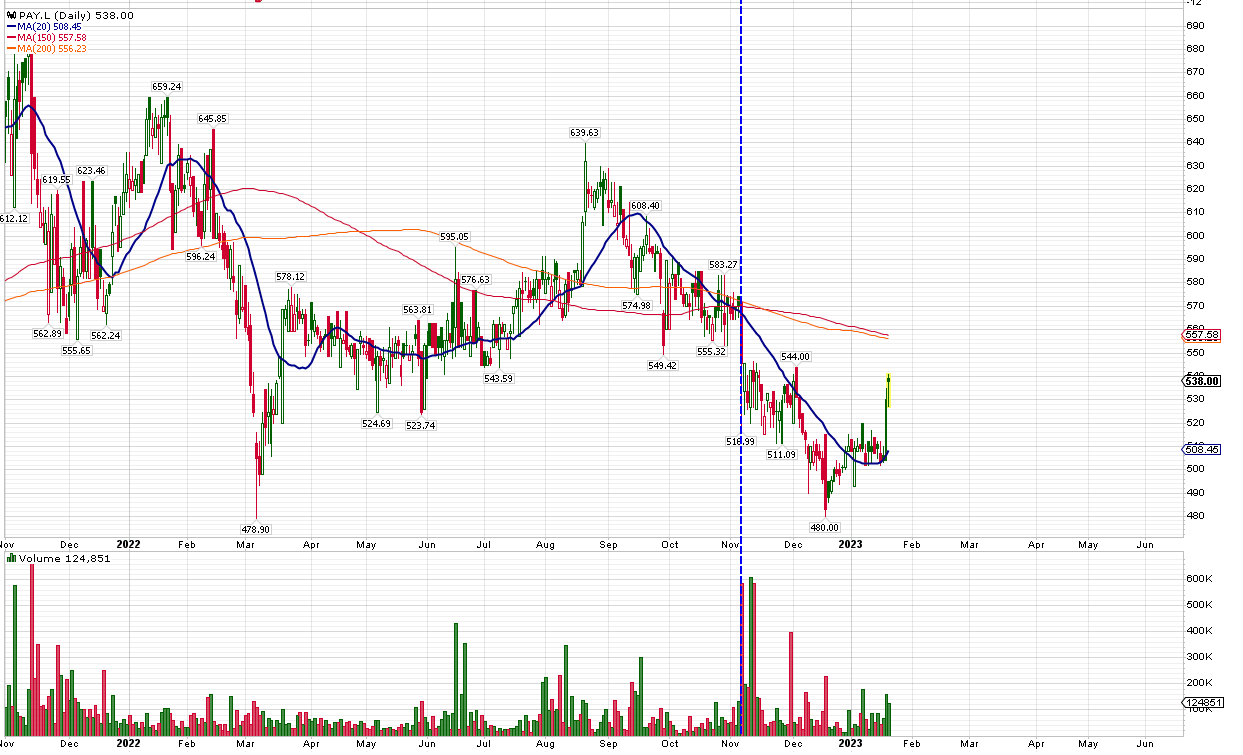This screenshot has width=1243, height=755.
Task: Click the candlestick icon beside PAY.L
Action: (x=10, y=16)
